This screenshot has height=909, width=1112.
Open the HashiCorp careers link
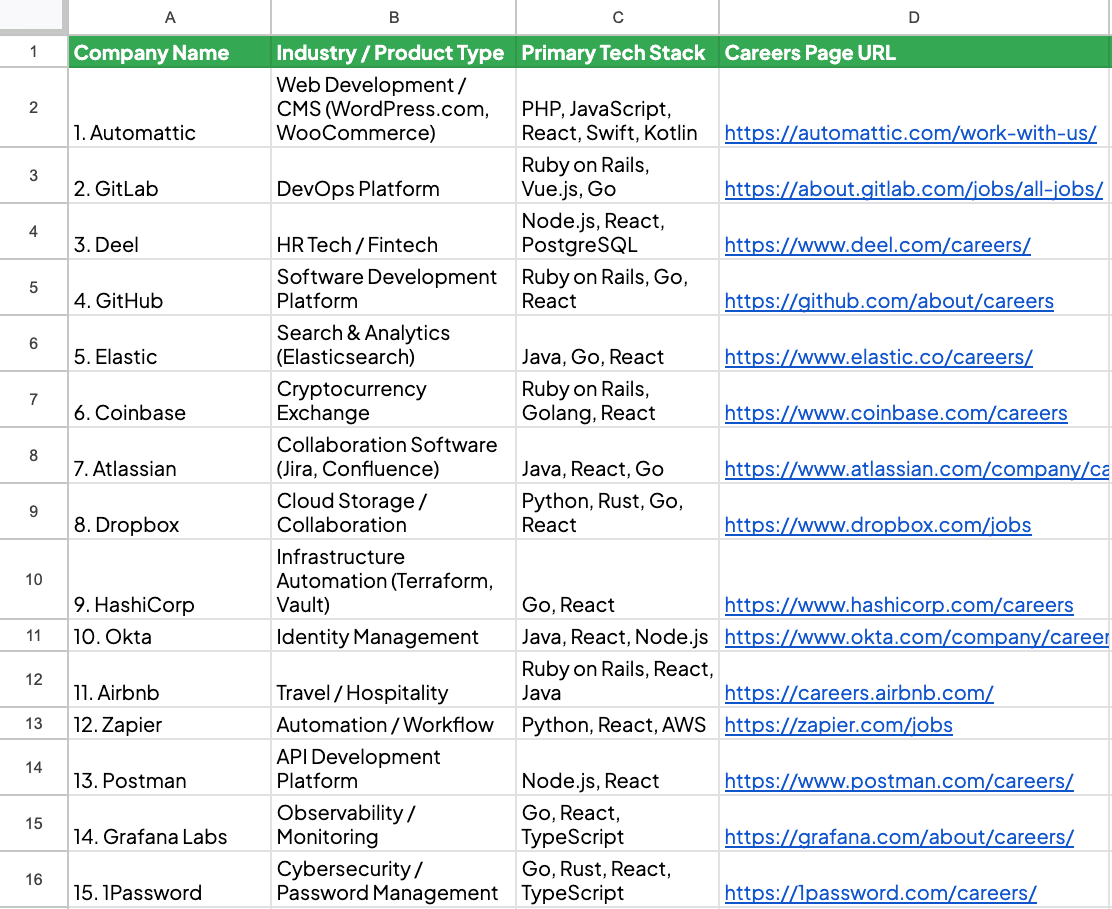[x=898, y=604]
